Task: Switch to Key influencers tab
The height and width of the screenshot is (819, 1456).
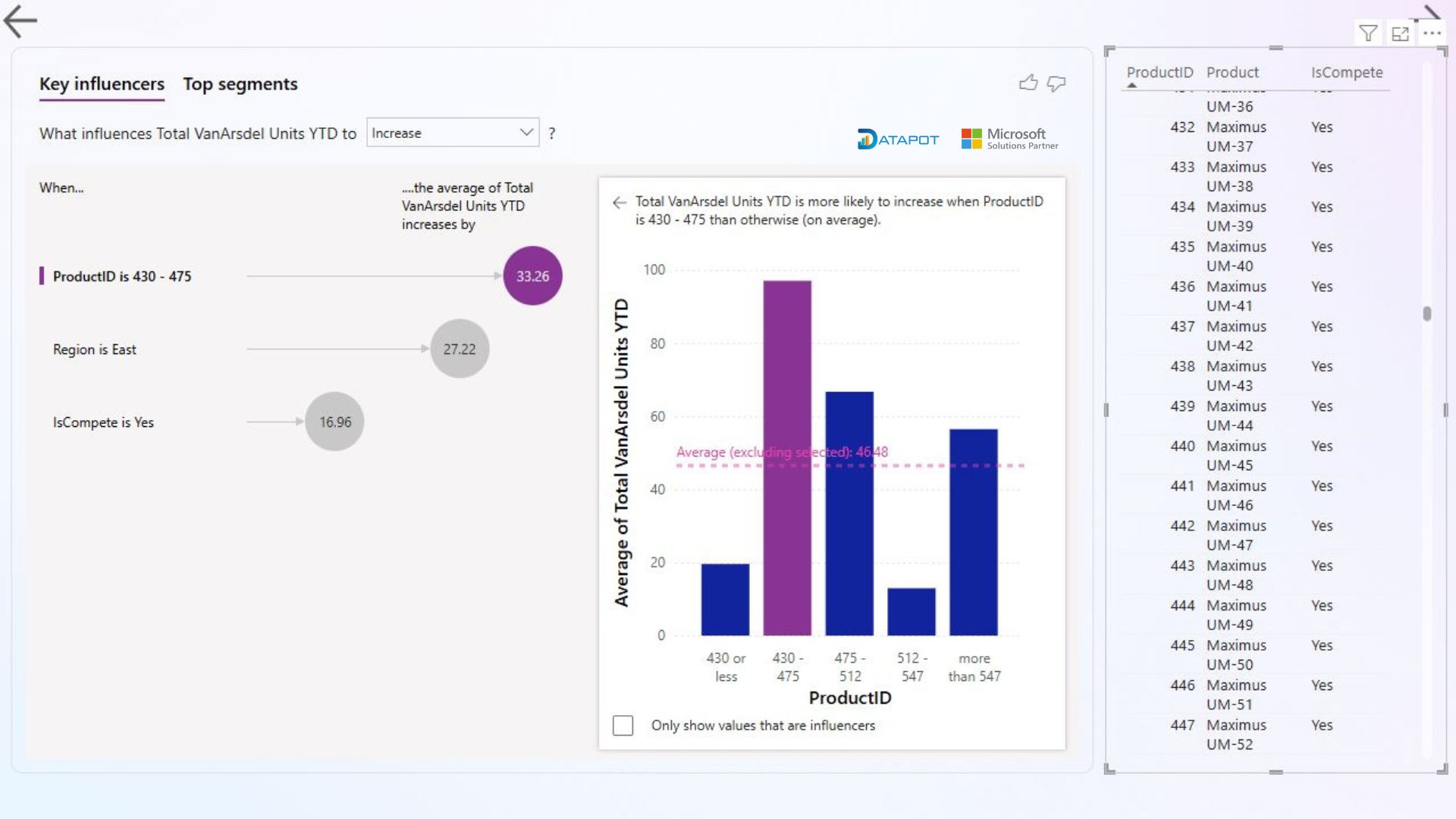Action: (102, 84)
